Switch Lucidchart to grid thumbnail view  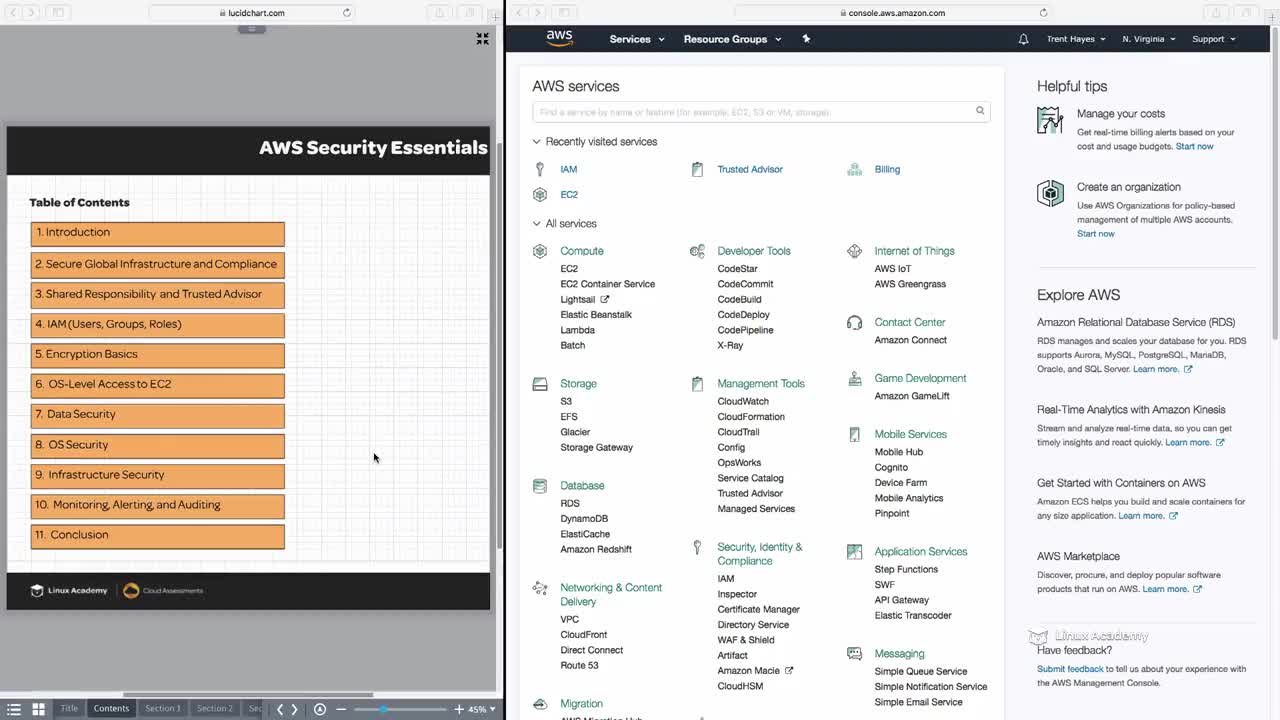point(38,709)
